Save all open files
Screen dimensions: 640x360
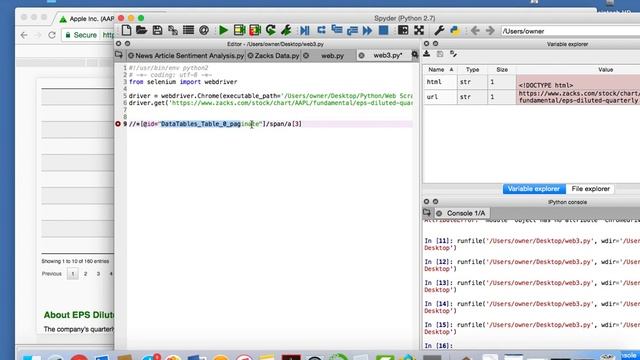coord(173,30)
